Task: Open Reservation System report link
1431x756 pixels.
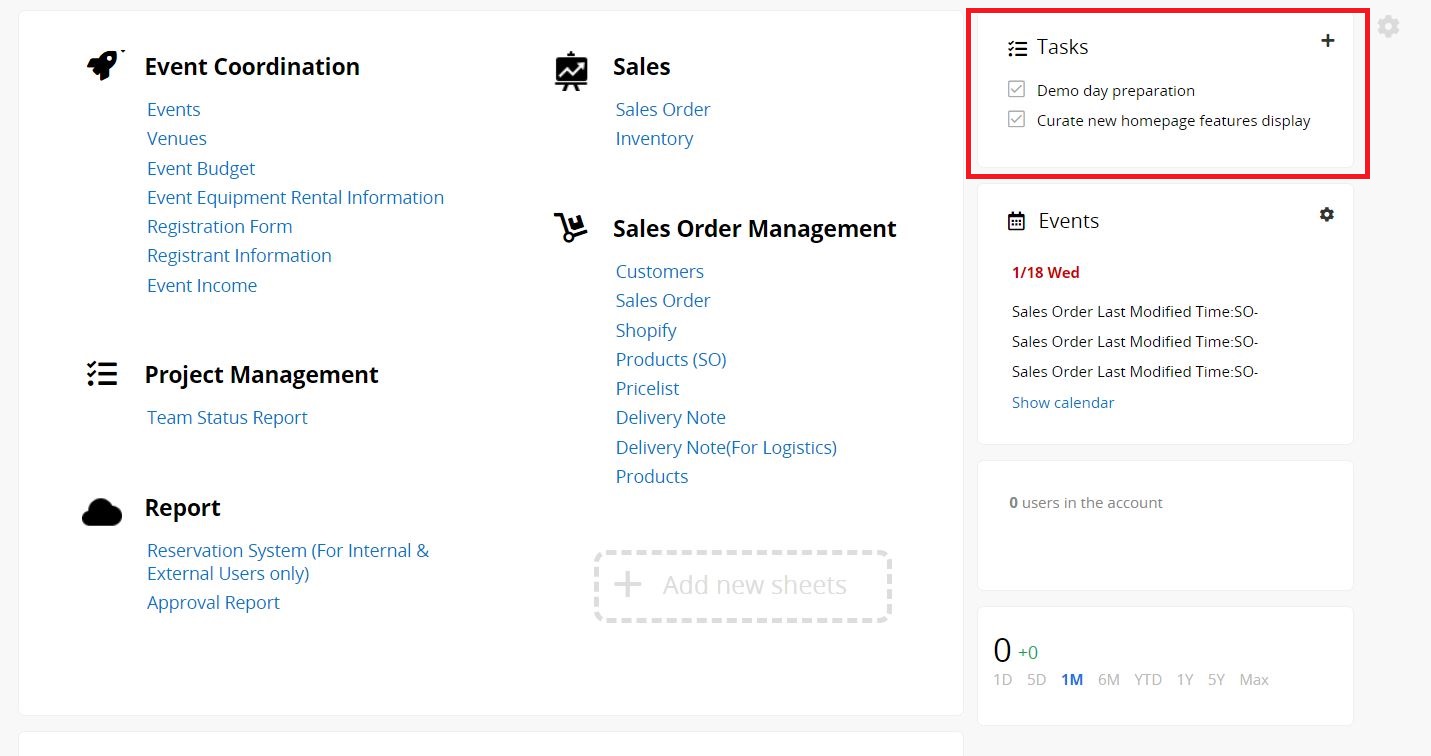Action: [288, 562]
